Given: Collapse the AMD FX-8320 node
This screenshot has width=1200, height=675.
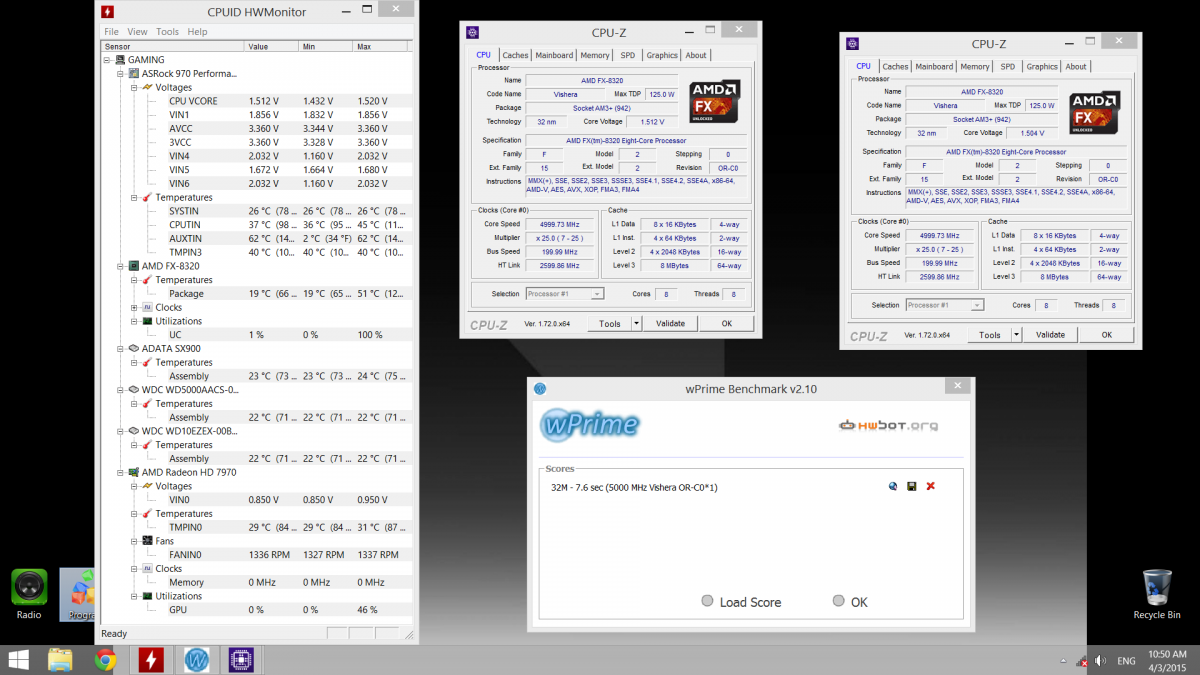Looking at the screenshot, I should pos(121,266).
